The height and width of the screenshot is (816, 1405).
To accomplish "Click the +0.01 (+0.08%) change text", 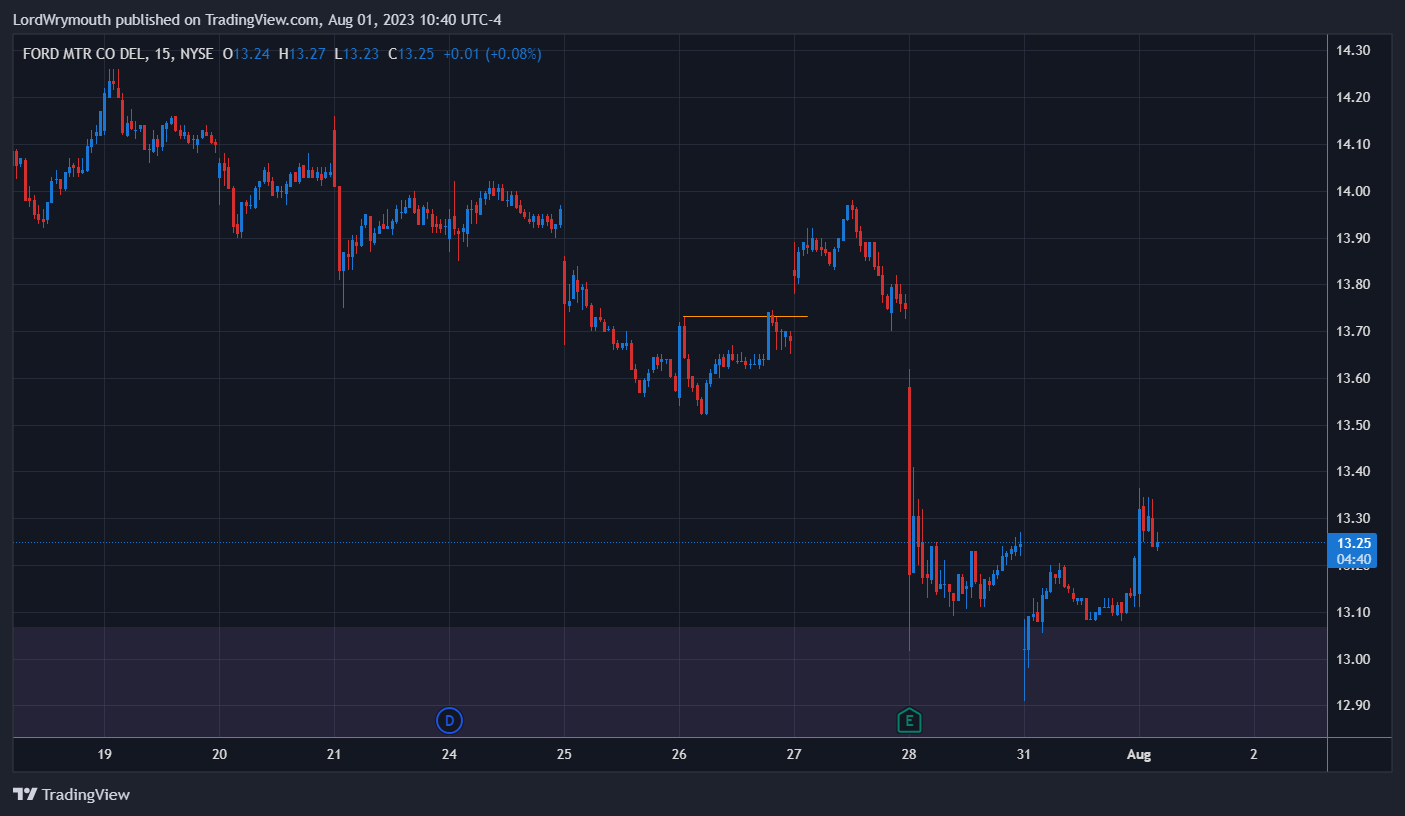I will pyautogui.click(x=491, y=54).
